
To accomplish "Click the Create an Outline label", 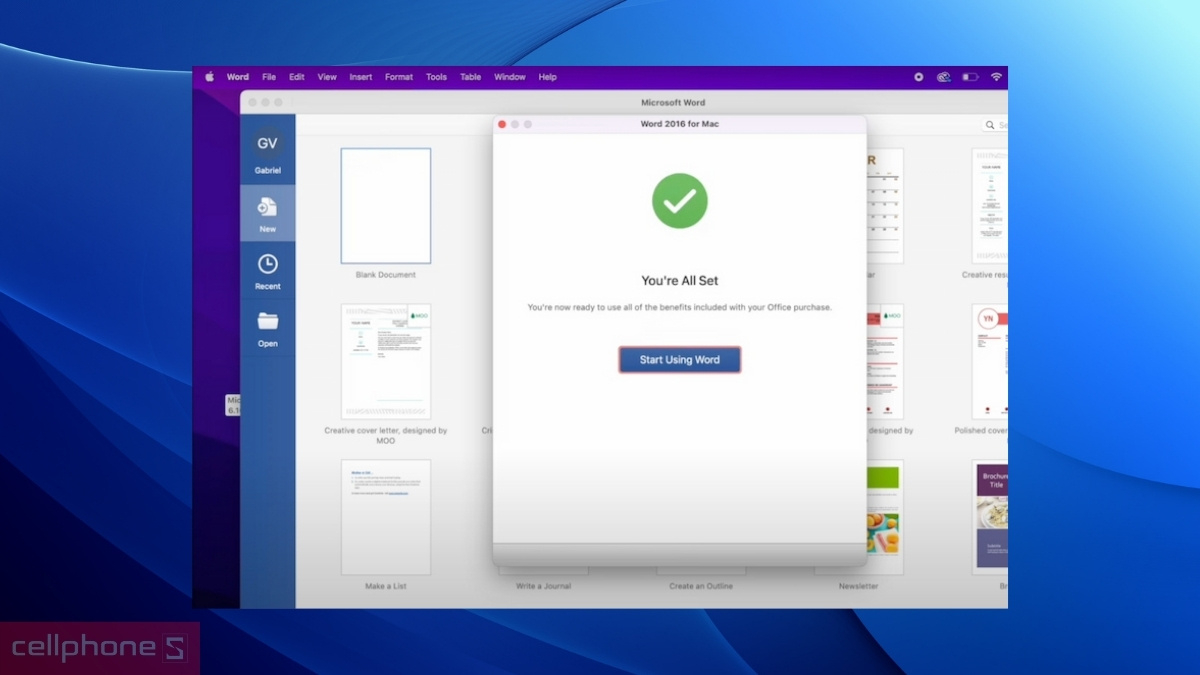I will 701,586.
